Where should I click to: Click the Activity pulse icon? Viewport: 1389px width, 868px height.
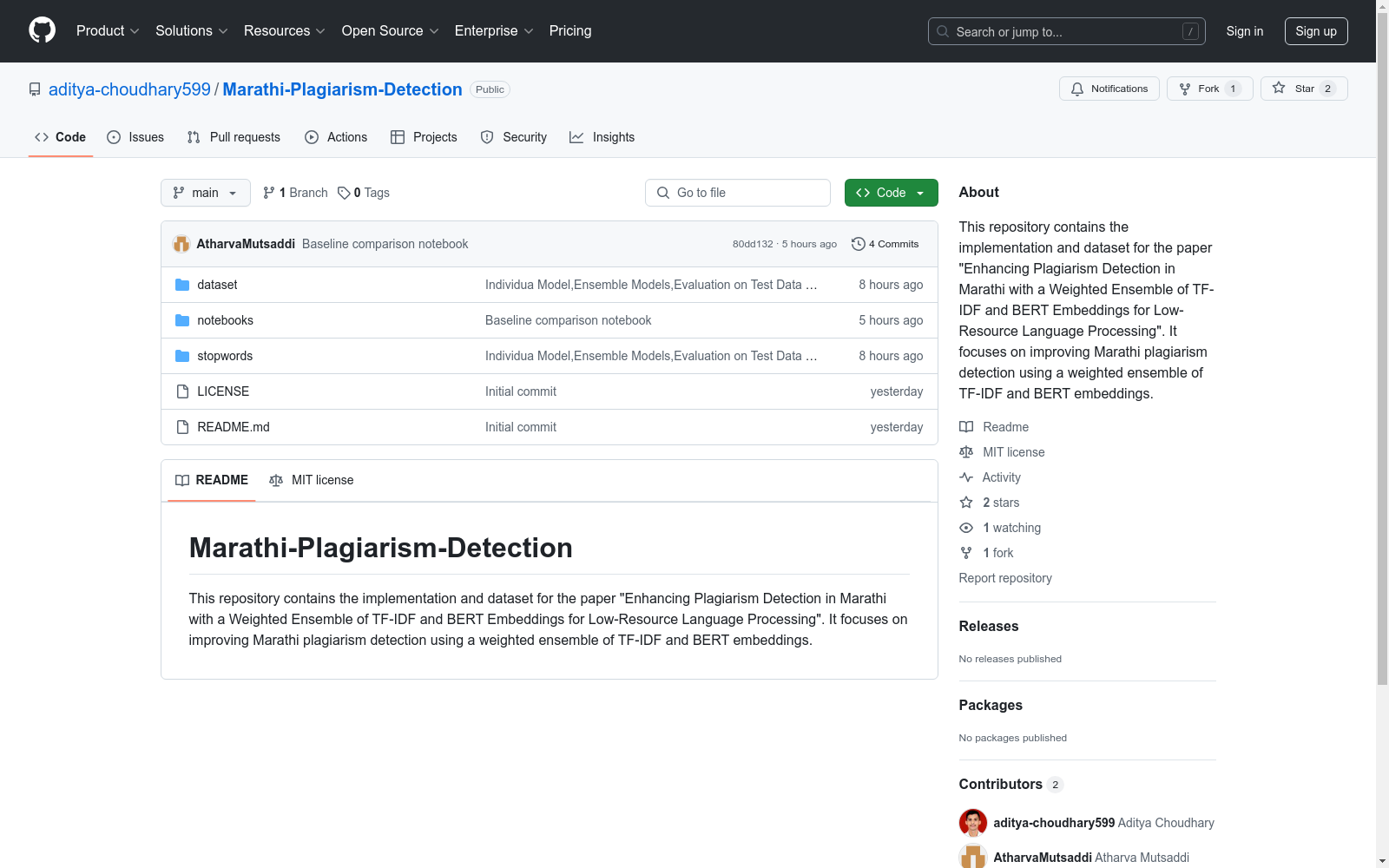[966, 477]
